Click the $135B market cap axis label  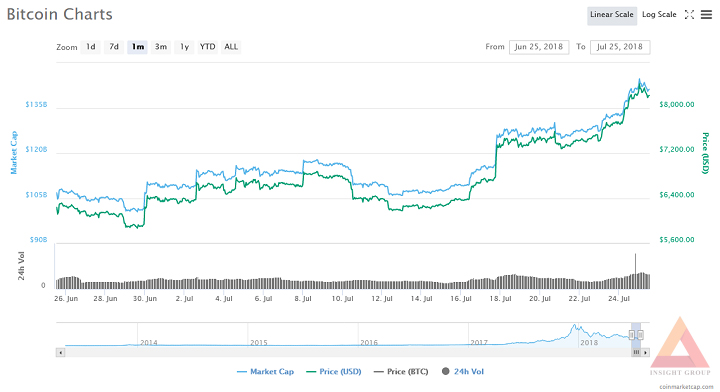[36, 105]
